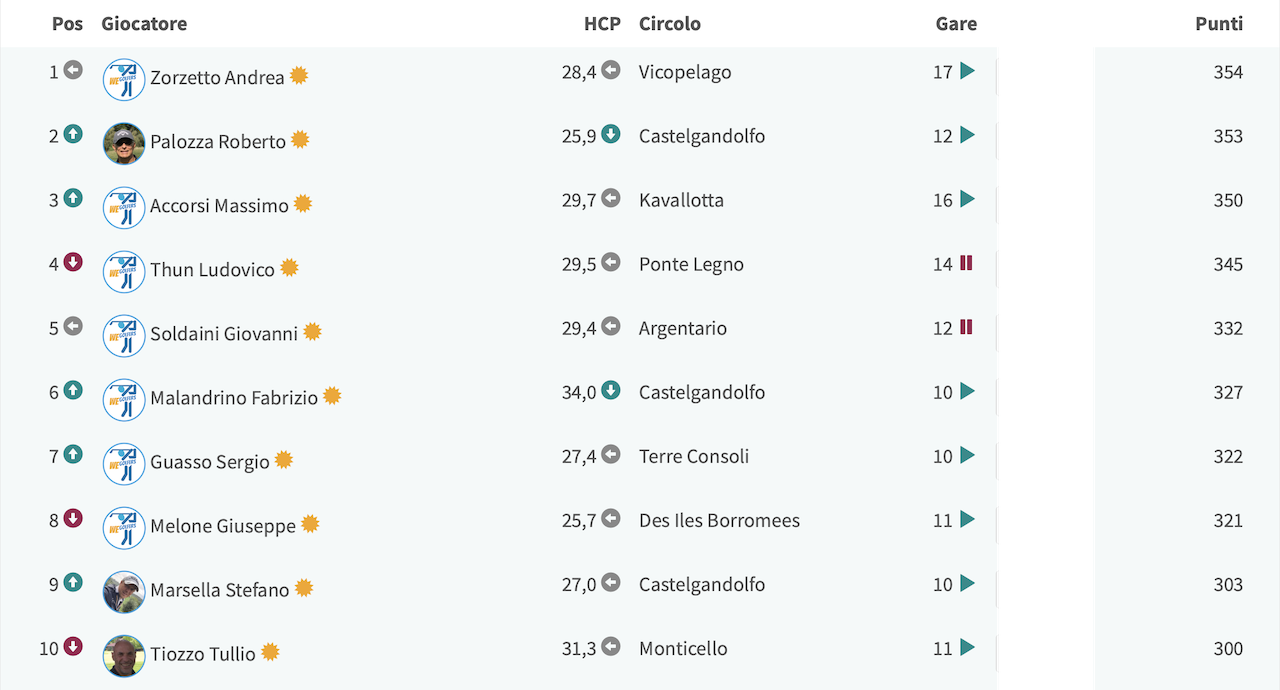Click the red down arrow next to position 10

73,646
